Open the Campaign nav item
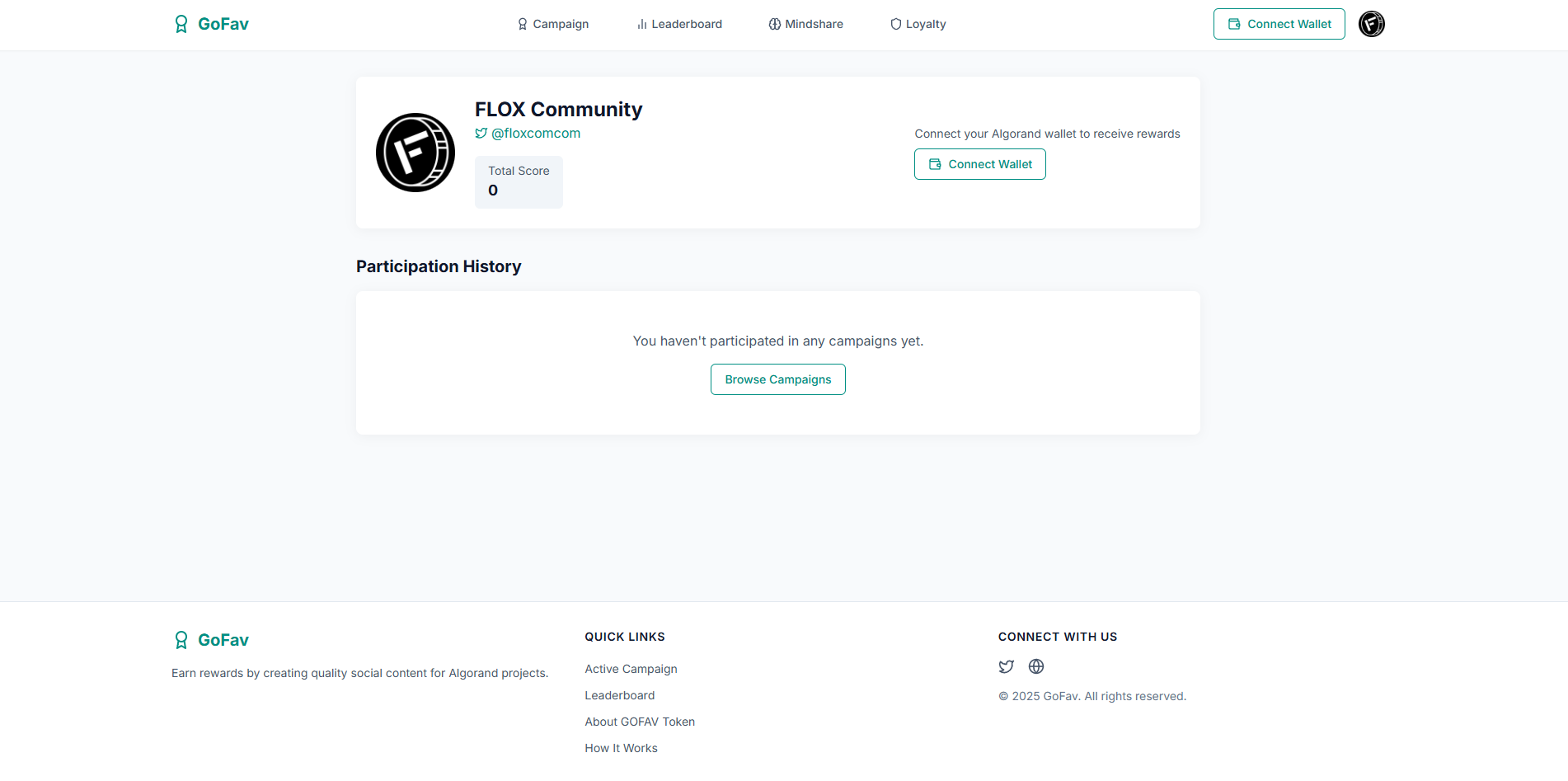This screenshot has width=1568, height=781. (x=552, y=24)
